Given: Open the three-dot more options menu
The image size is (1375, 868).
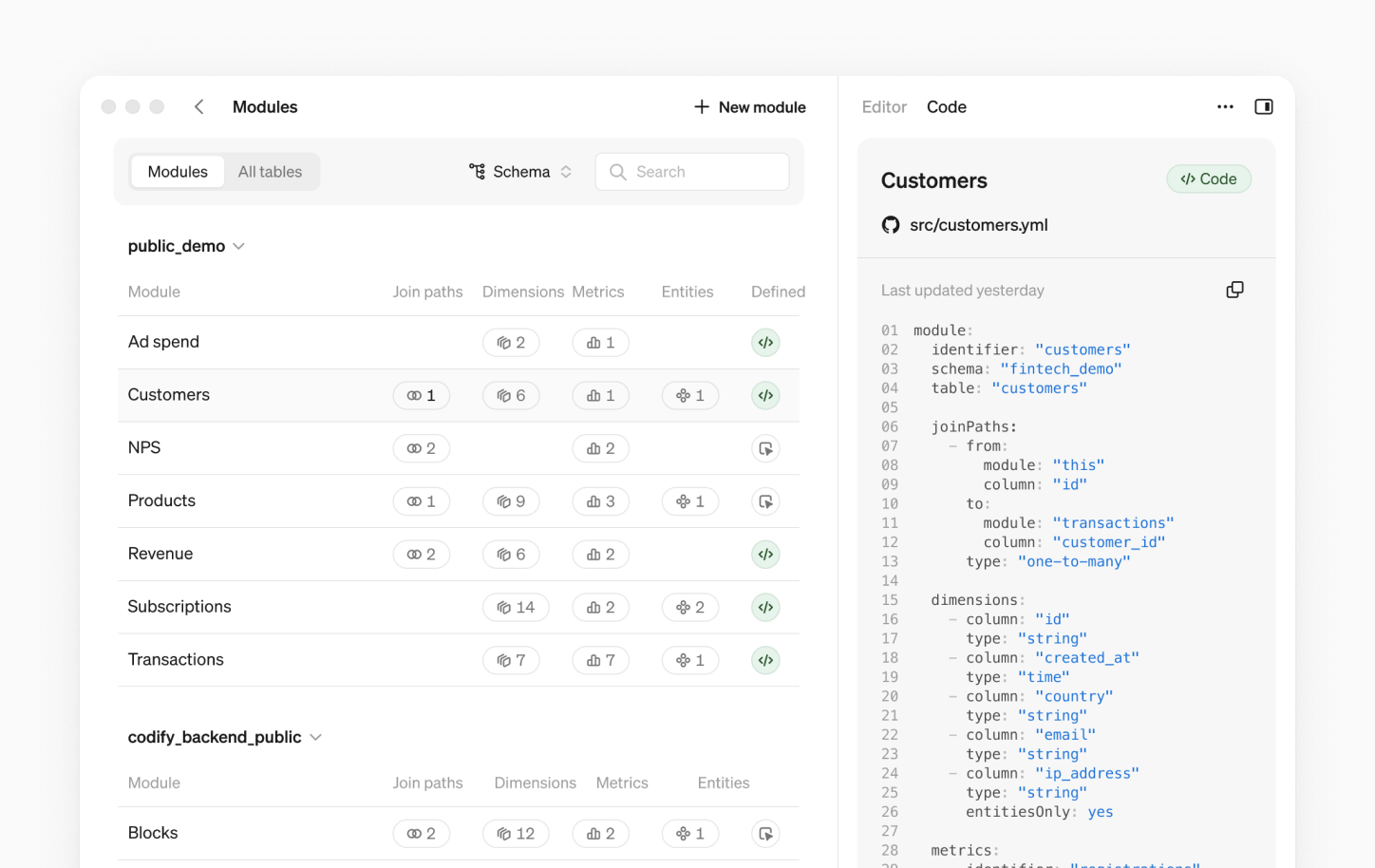Looking at the screenshot, I should tap(1225, 107).
